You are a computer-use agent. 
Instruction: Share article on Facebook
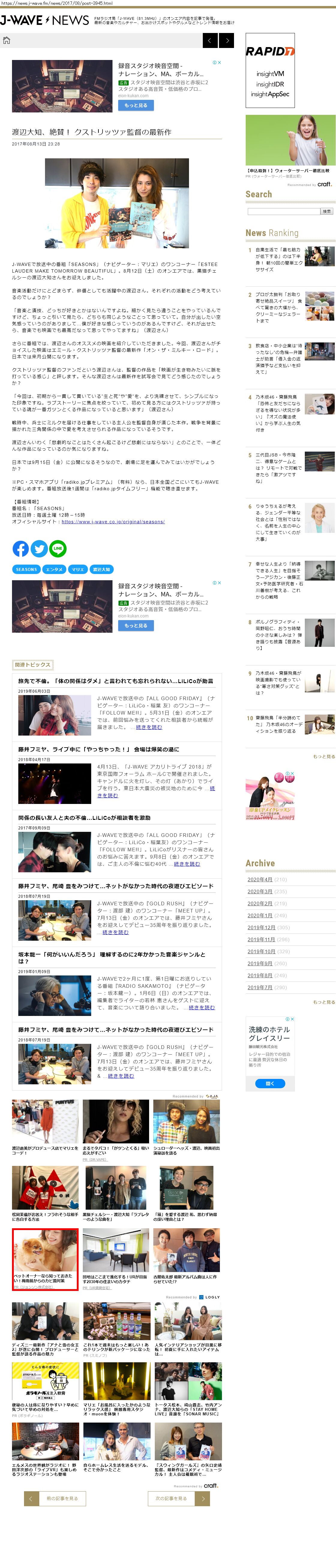(21, 548)
